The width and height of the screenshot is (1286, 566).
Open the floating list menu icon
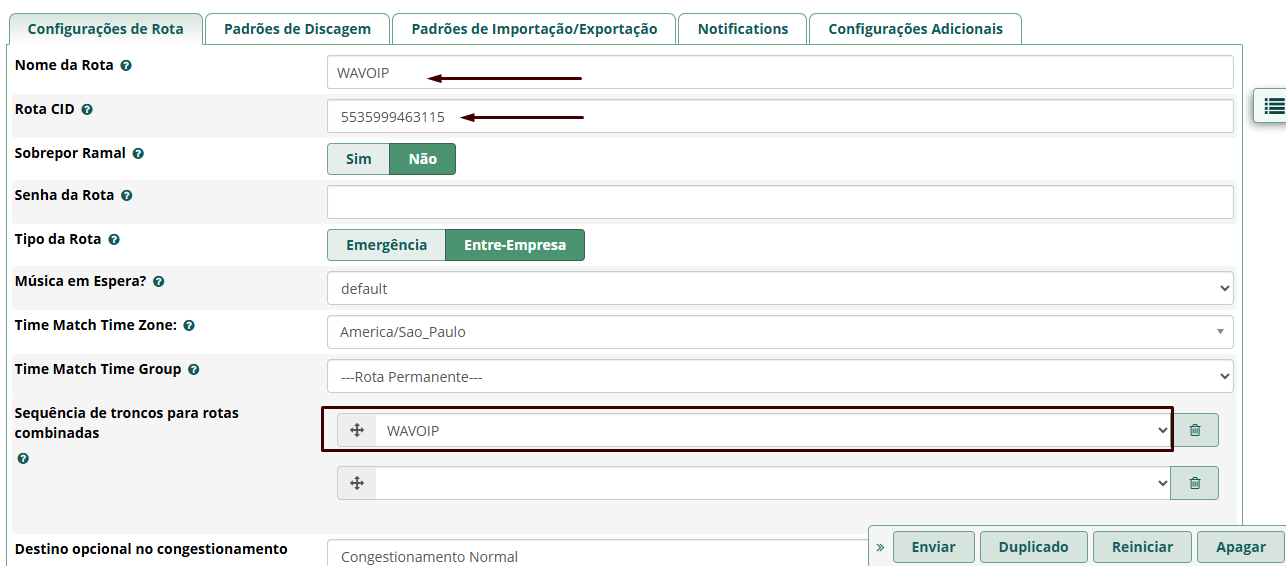click(x=1273, y=106)
